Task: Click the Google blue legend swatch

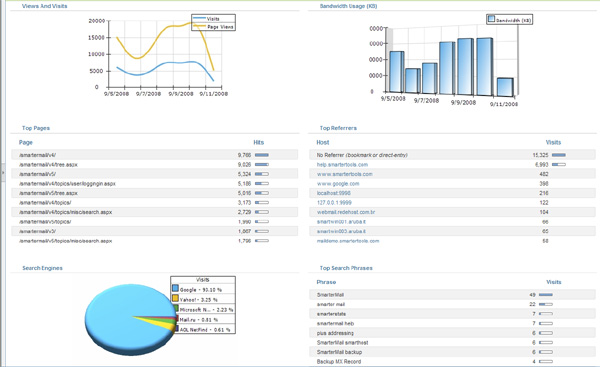Action: point(175,288)
